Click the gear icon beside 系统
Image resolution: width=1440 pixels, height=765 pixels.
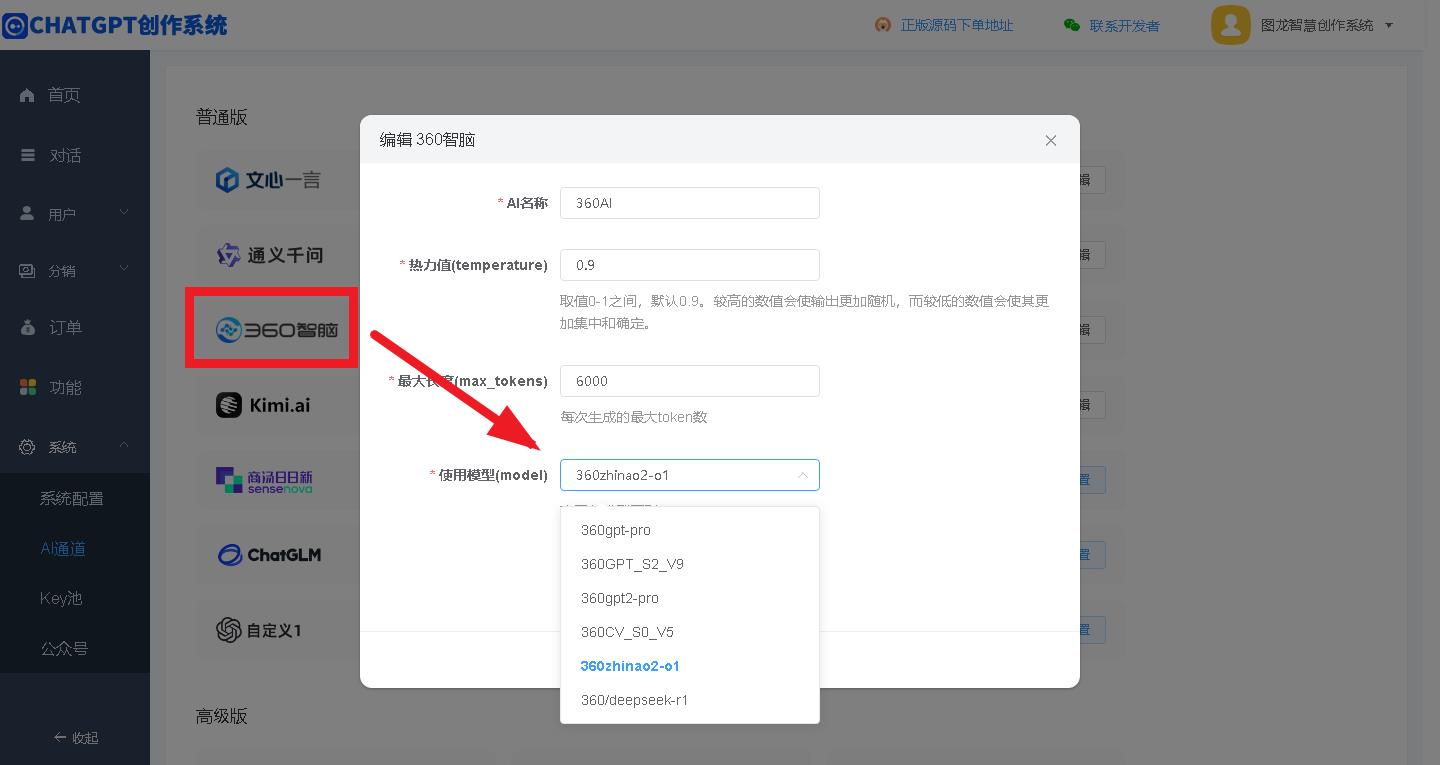[x=27, y=447]
